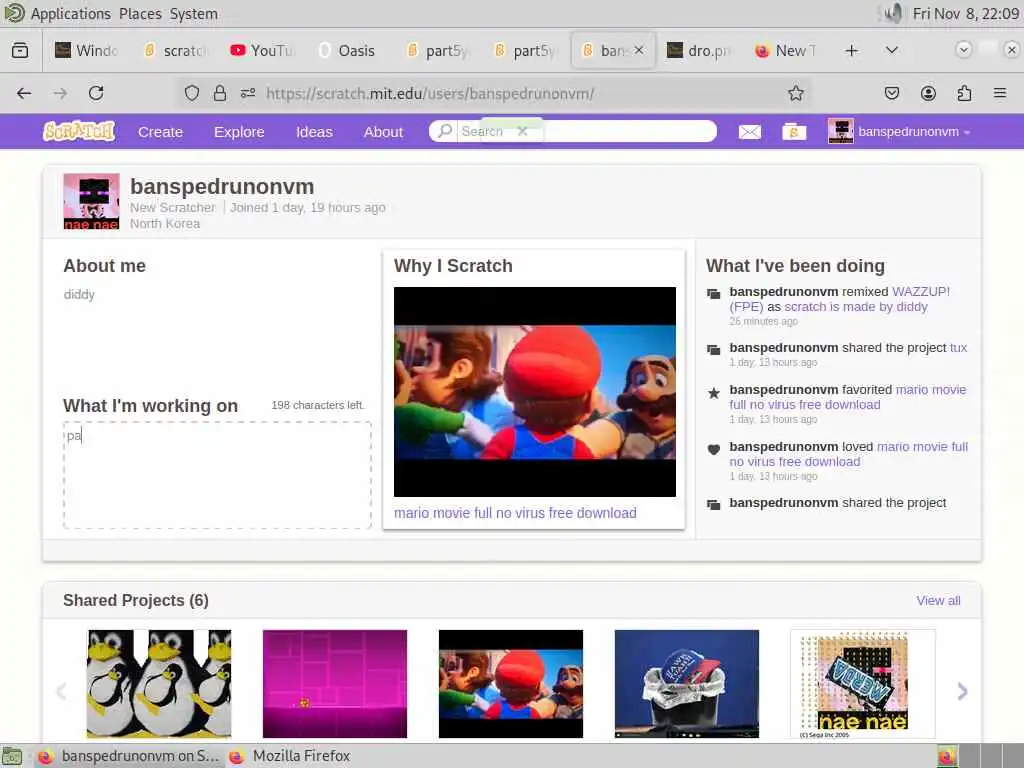The width and height of the screenshot is (1024, 768).
Task: Click the volume icon in the system panel
Action: coord(891,13)
